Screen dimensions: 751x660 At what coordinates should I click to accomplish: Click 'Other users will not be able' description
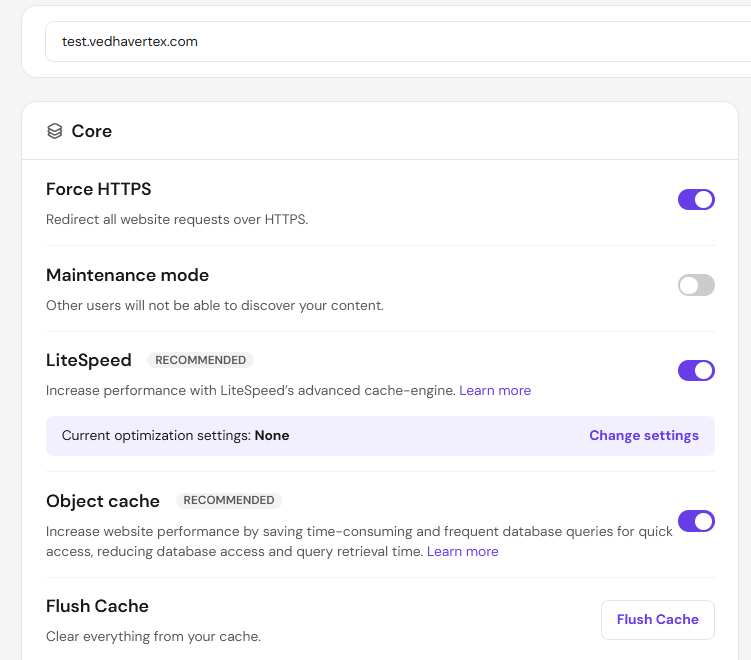tap(215, 305)
